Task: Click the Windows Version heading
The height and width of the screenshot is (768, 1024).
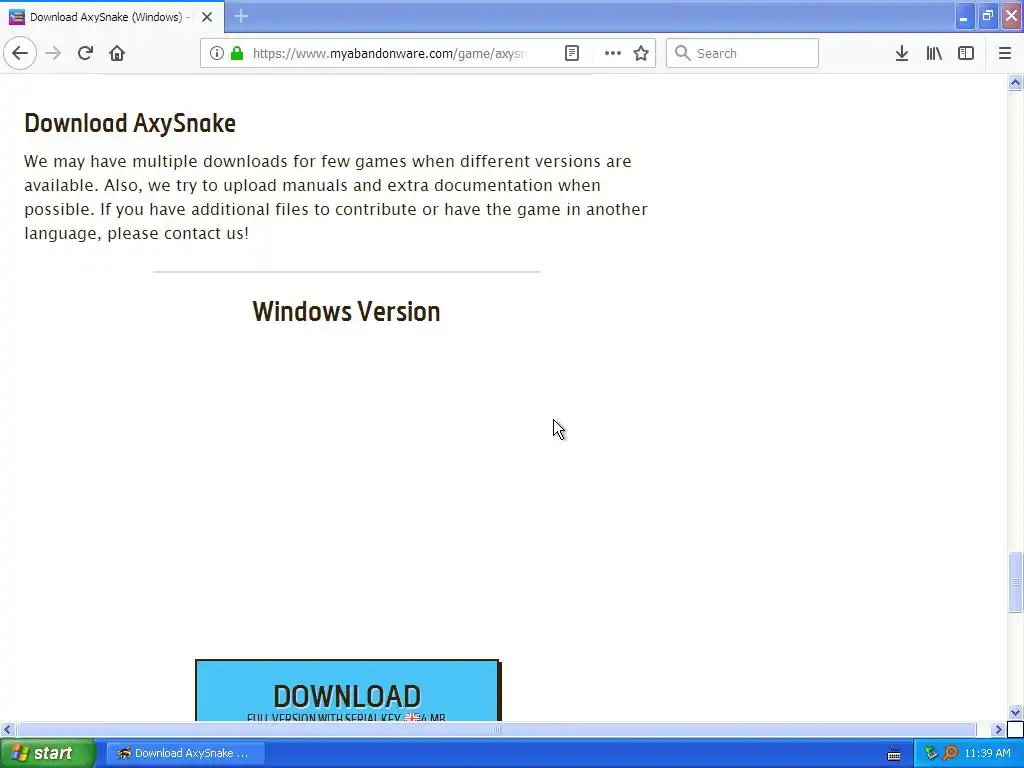Action: [x=346, y=312]
